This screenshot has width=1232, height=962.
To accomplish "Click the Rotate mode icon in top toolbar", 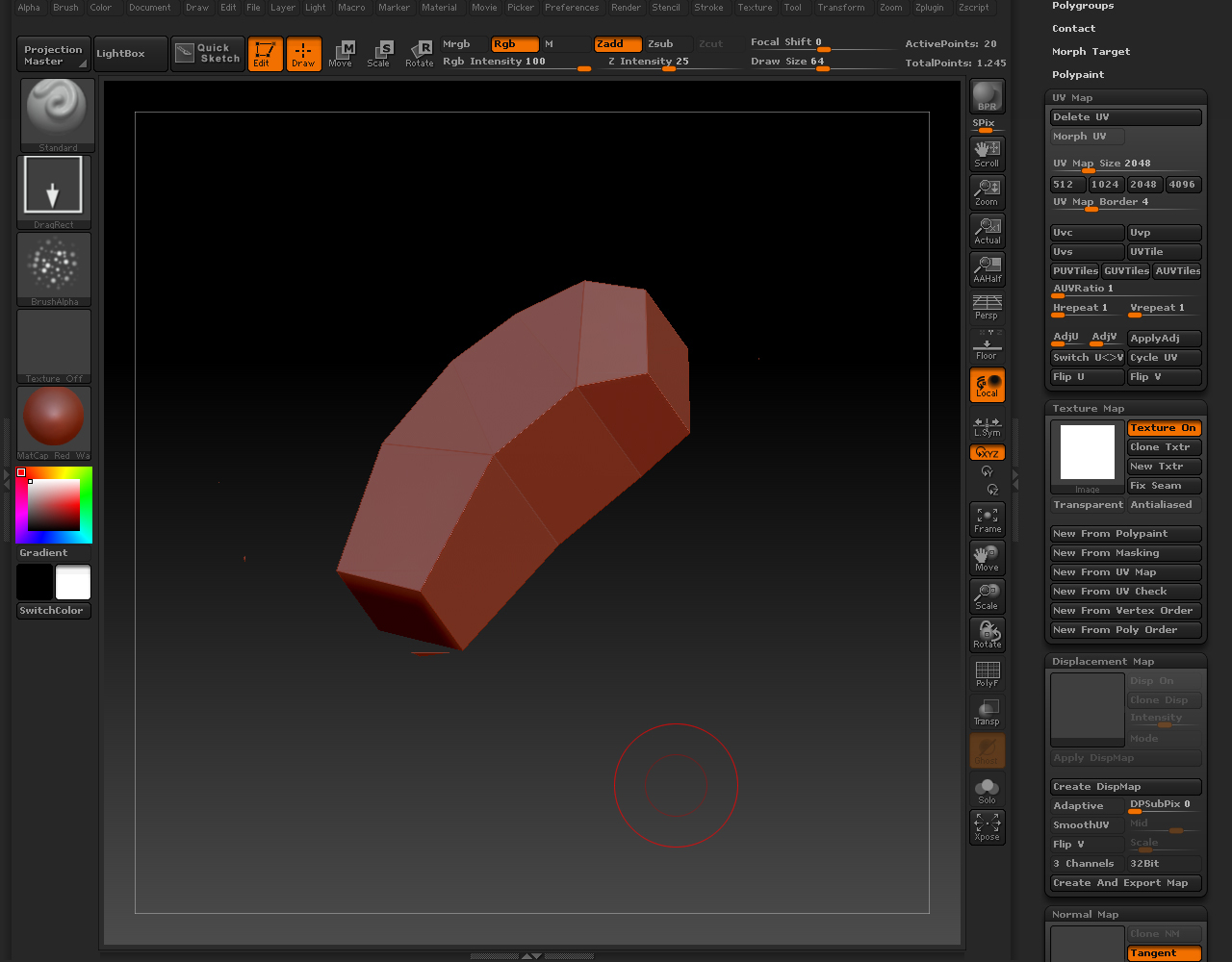I will click(x=419, y=54).
